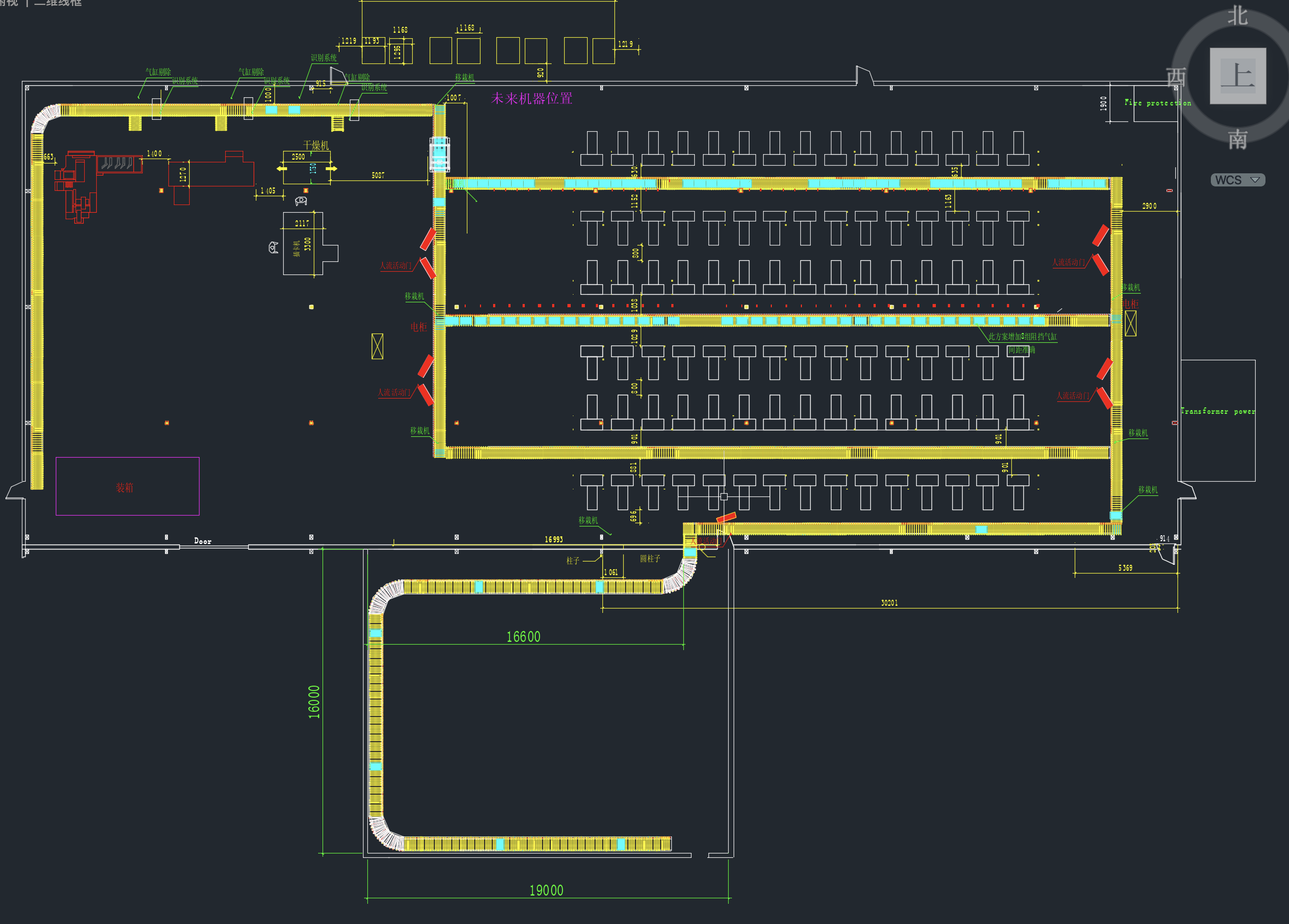Click the 16993 dimension text
1289x924 pixels.
click(554, 539)
